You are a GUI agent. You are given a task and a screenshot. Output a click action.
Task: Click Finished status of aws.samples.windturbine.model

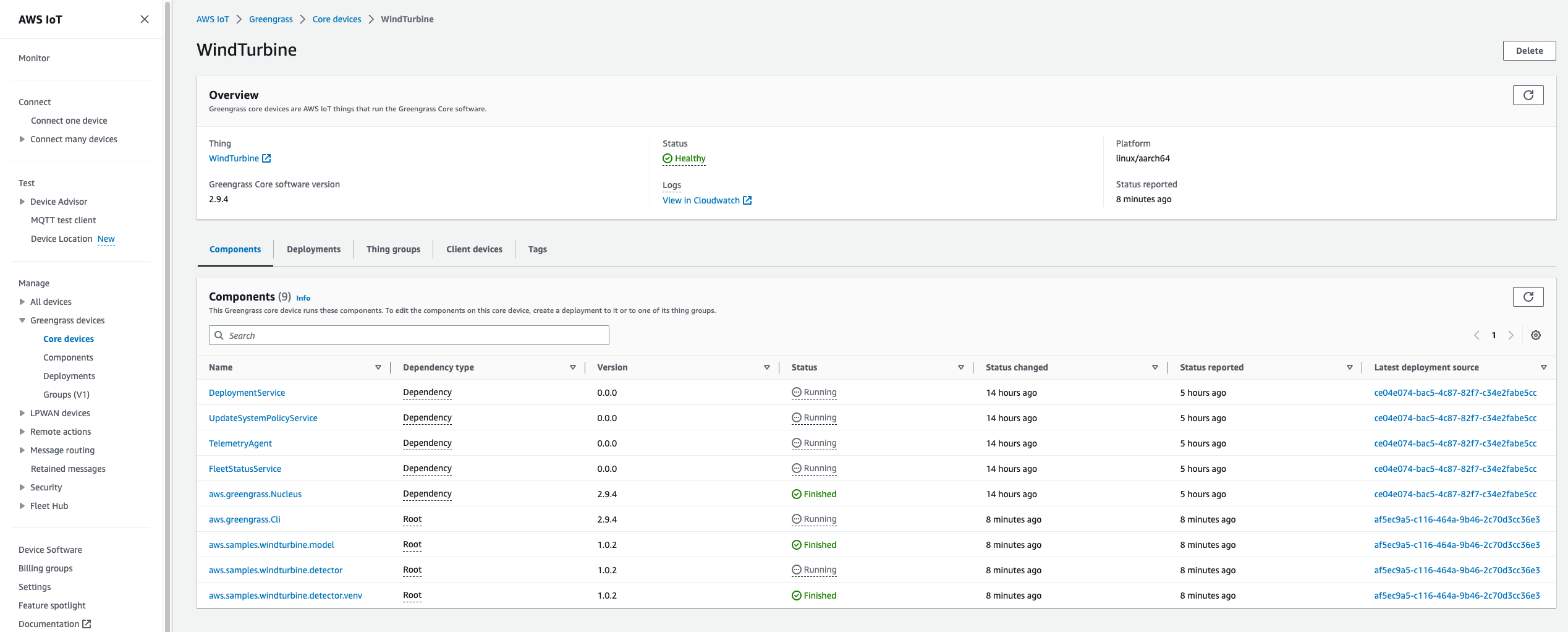click(814, 545)
